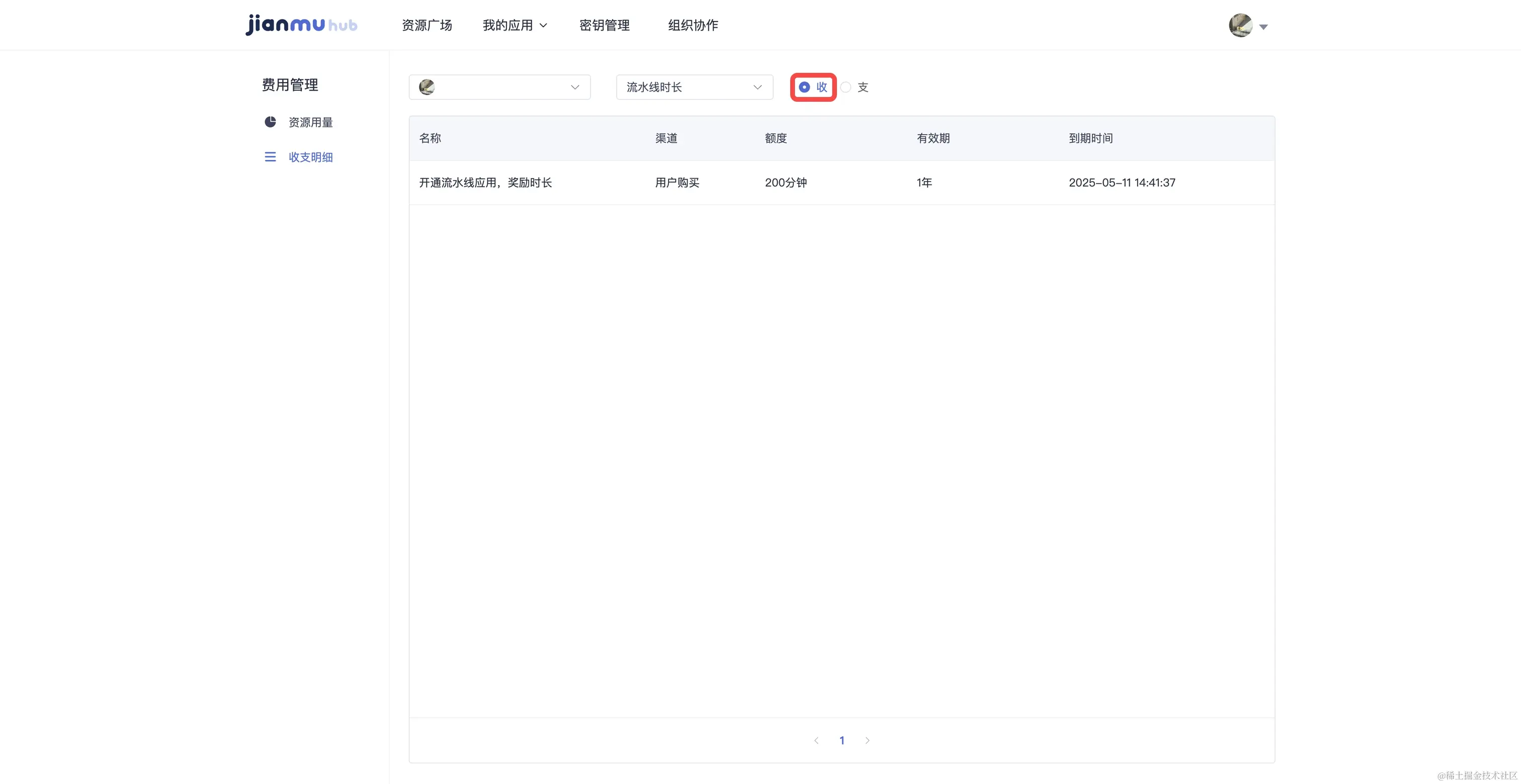
Task: Select the 支 radio button
Action: [846, 88]
